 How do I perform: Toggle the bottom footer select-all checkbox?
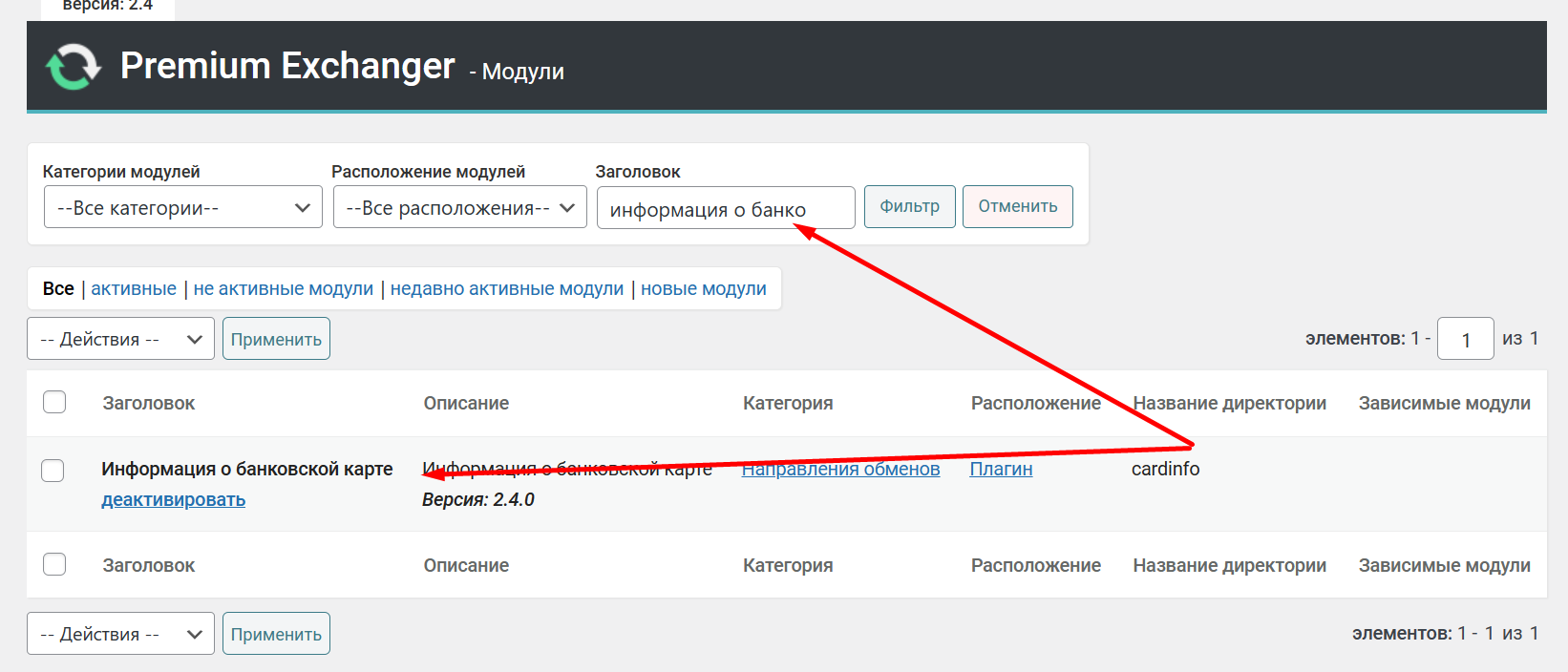pos(54,564)
